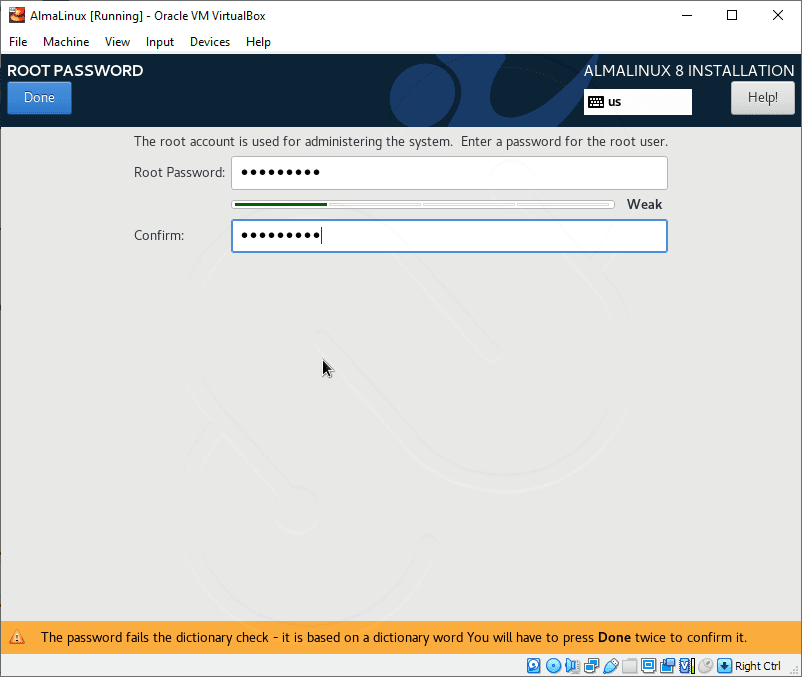Click the ALMALINUX 8 INSTALLATION title

(689, 71)
